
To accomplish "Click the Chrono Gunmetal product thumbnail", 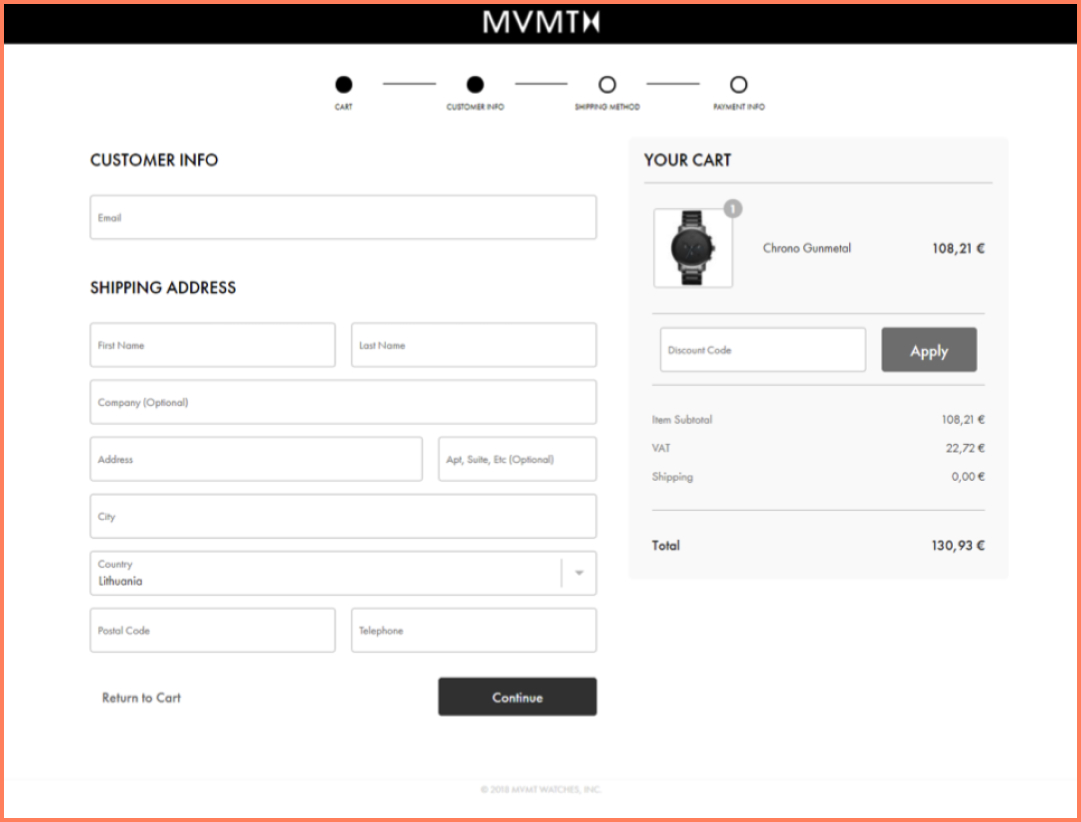I will coord(693,248).
